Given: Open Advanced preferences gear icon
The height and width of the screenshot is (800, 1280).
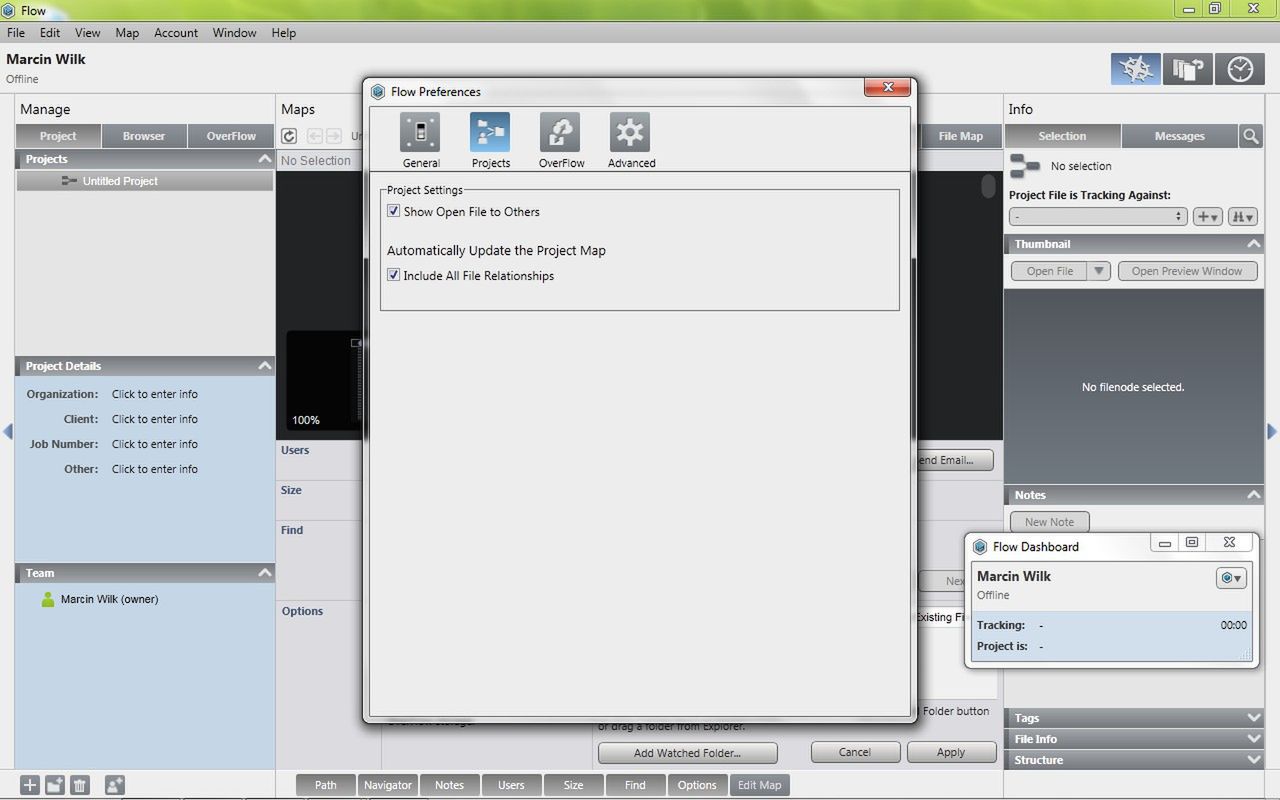Looking at the screenshot, I should 630,132.
